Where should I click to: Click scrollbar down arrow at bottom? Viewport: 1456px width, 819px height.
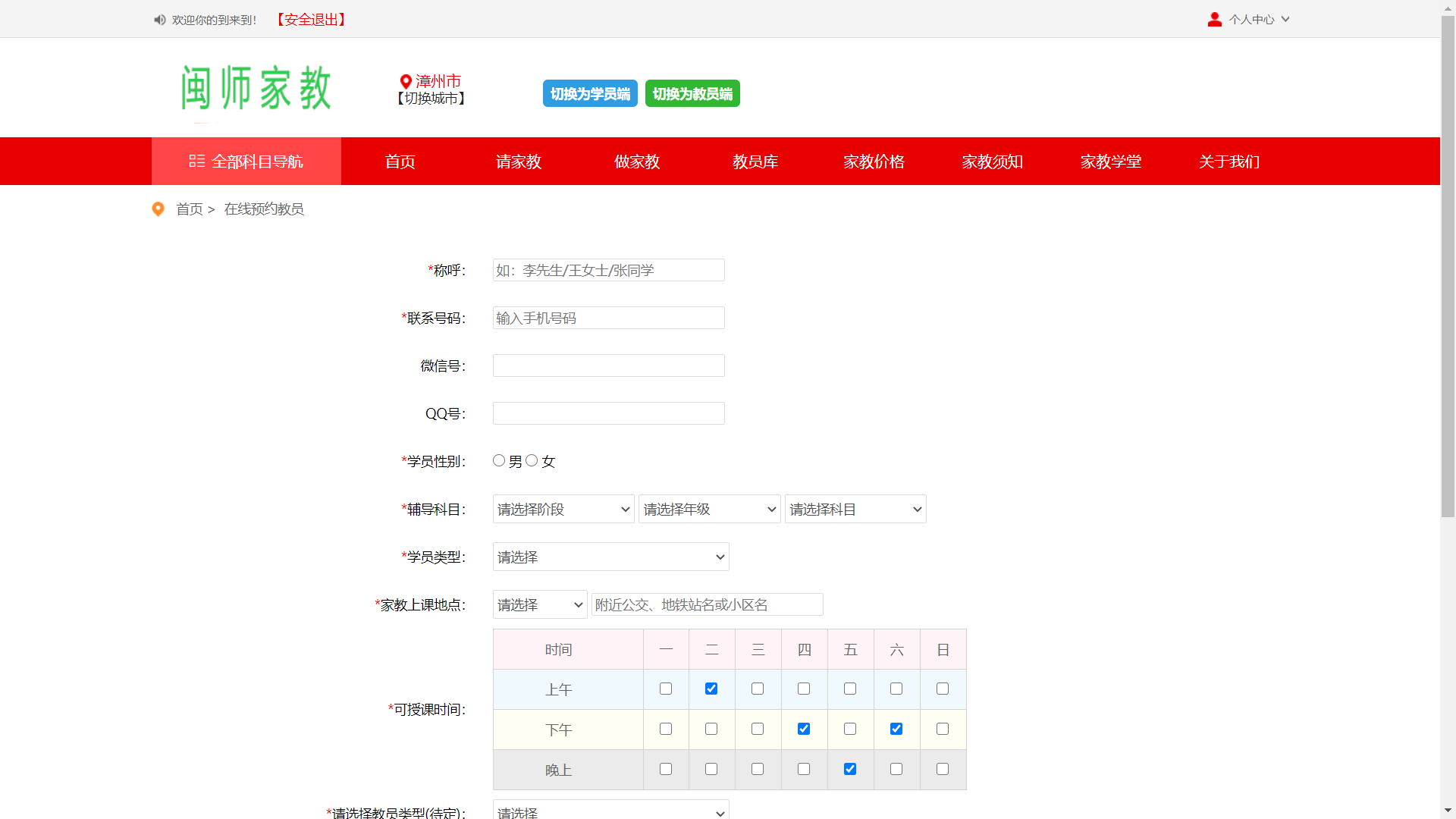[x=1448, y=811]
